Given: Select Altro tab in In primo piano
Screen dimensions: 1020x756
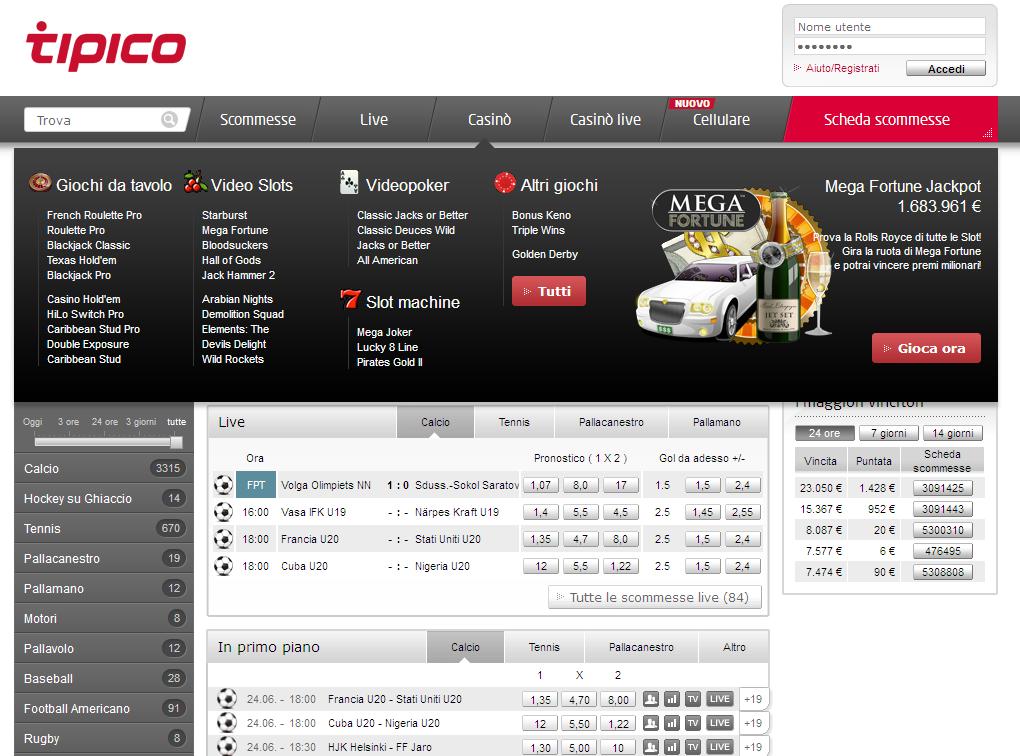Looking at the screenshot, I should [734, 647].
